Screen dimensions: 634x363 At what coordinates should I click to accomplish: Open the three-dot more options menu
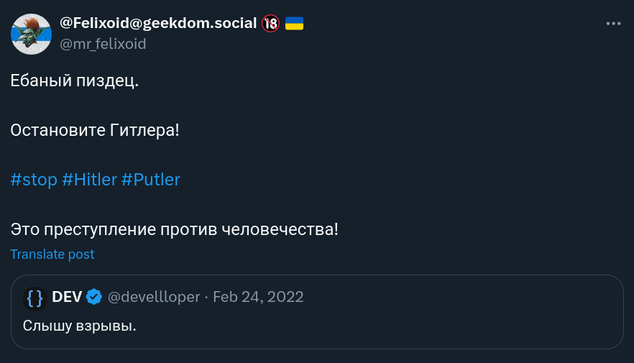pos(613,24)
